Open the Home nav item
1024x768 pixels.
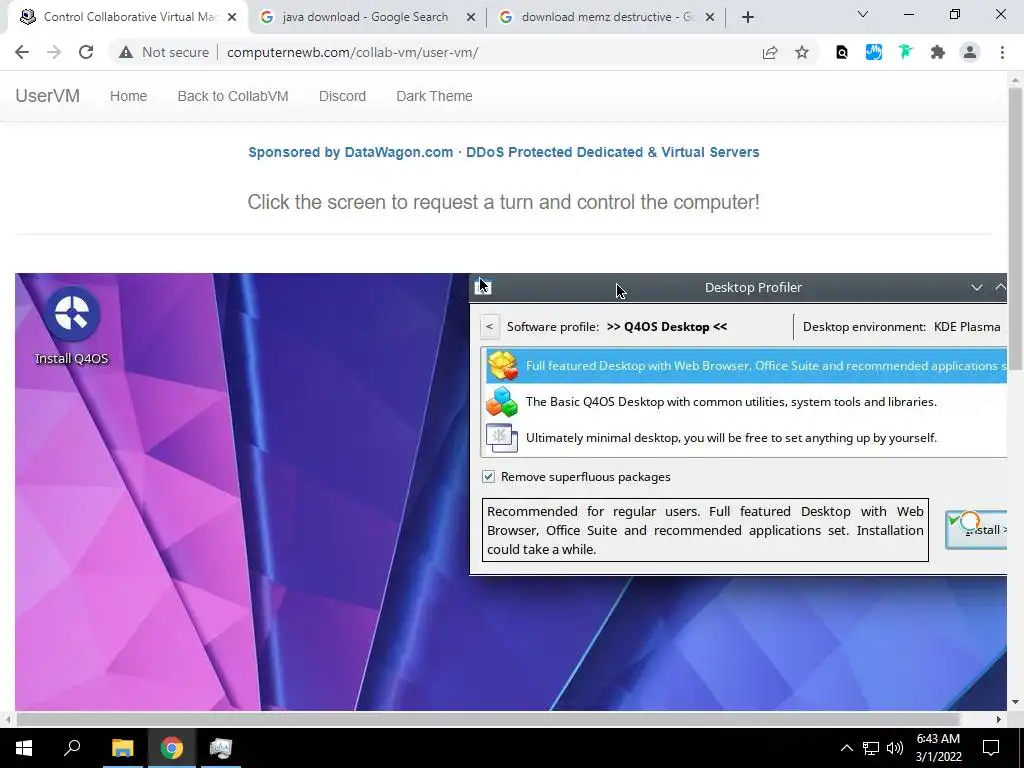(x=129, y=96)
